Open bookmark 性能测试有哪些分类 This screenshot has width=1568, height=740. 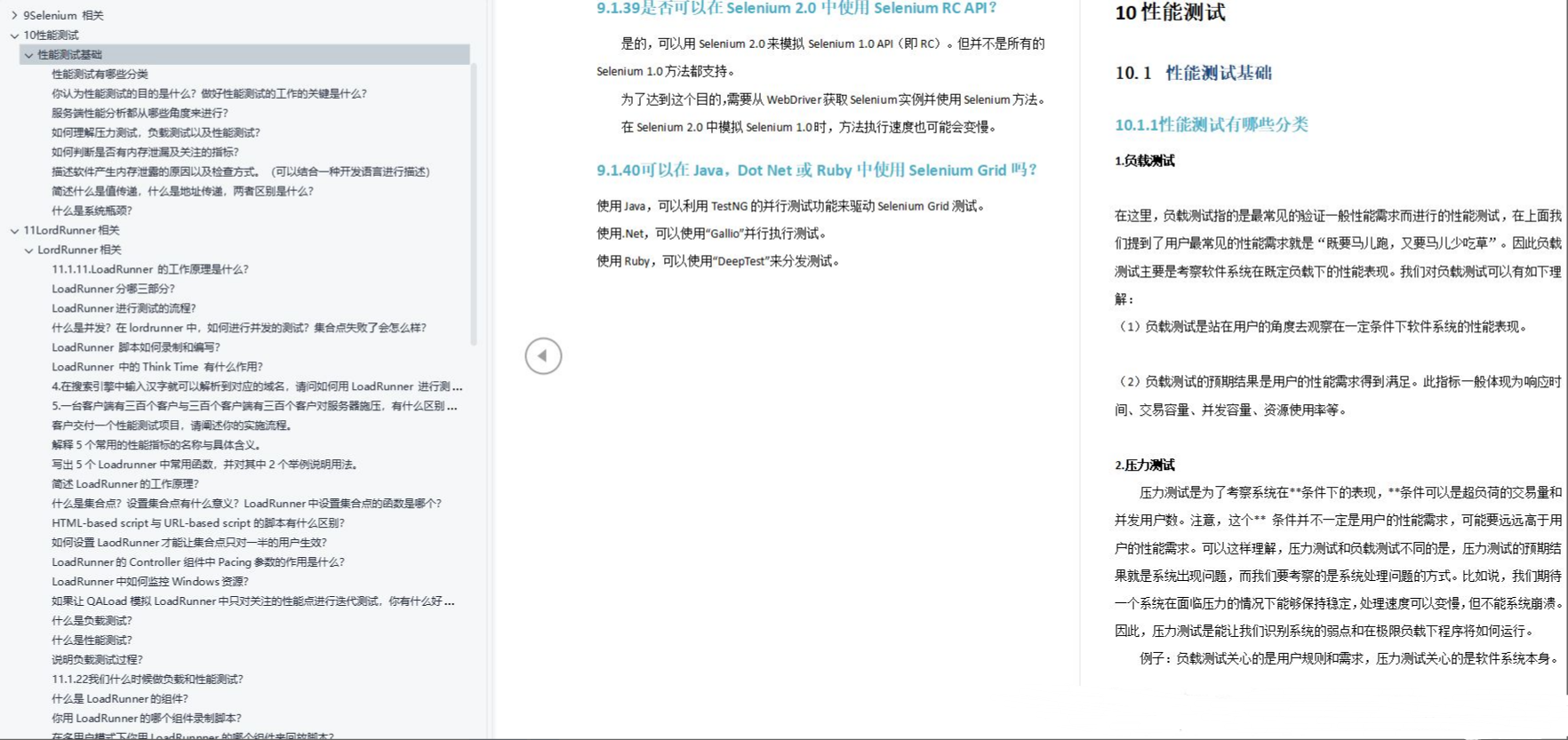click(x=100, y=74)
